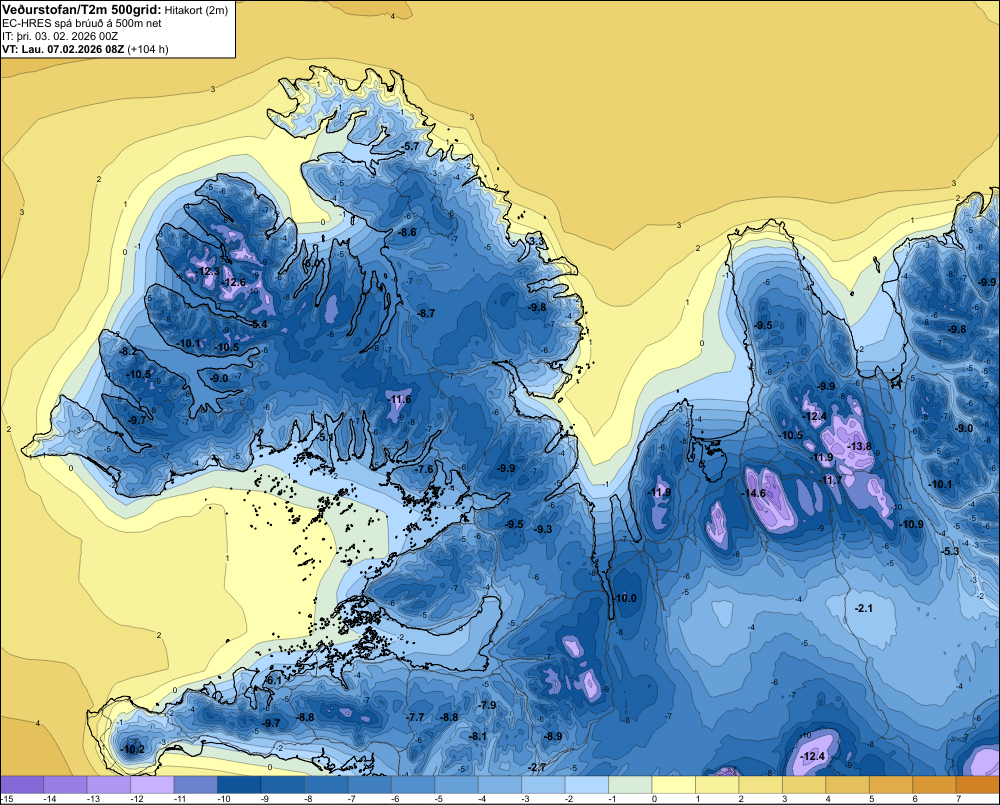Click the color scale swatch between -12 and -11
1000x805 pixels.
click(x=152, y=785)
